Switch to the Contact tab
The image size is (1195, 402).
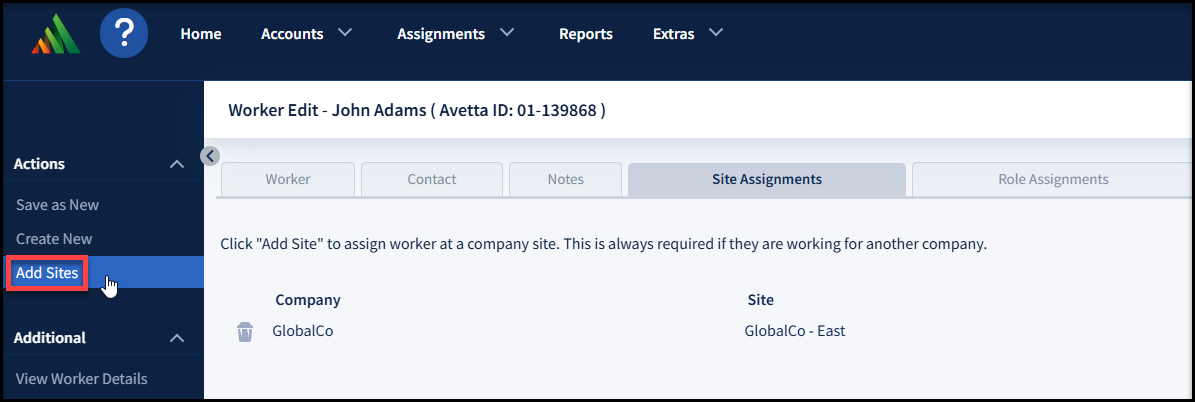pos(431,180)
